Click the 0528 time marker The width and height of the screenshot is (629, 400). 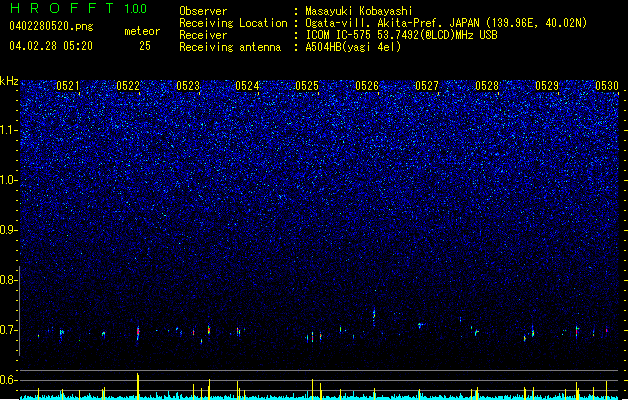click(487, 86)
